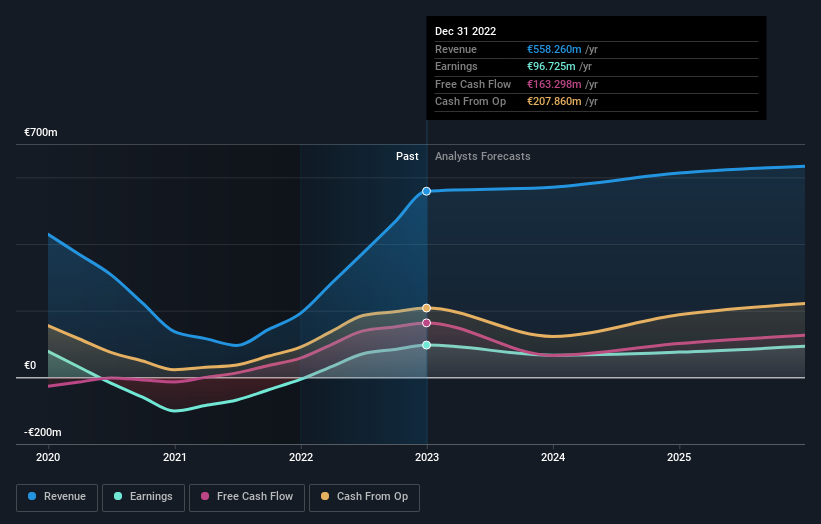This screenshot has height=524, width=821.
Task: Select the 2022 x-axis label
Action: point(301,458)
